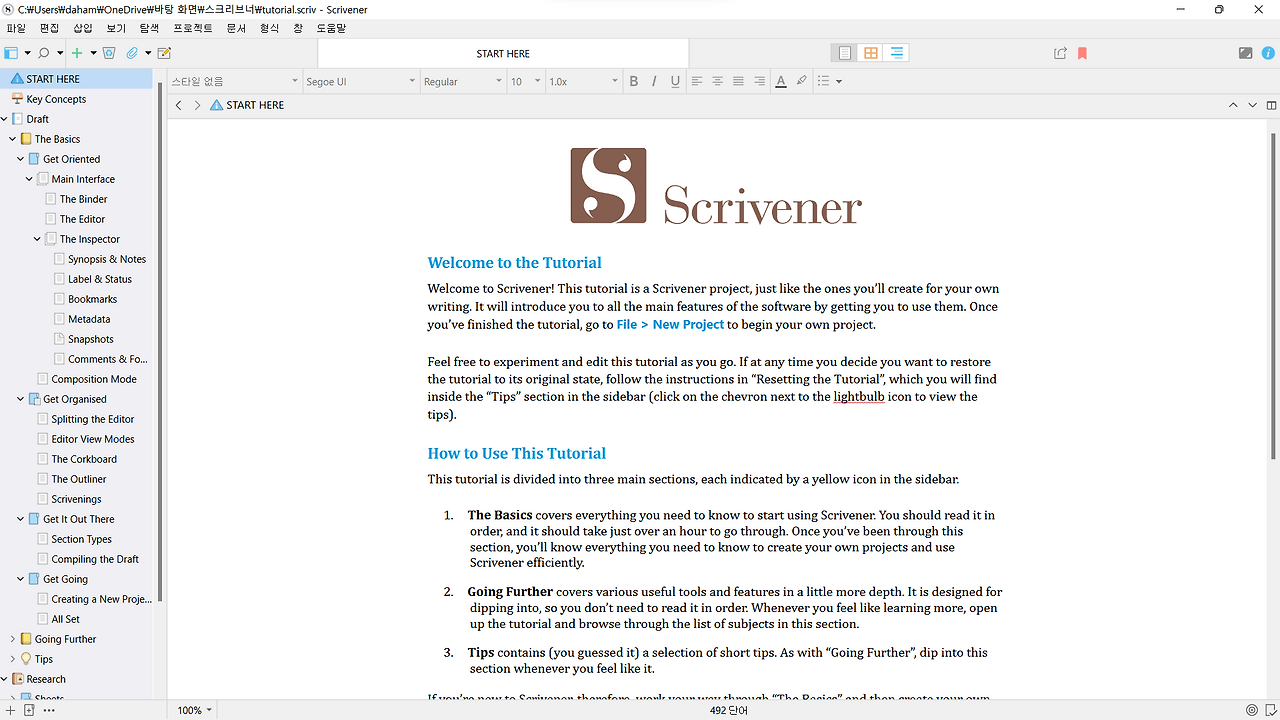Click the green Add document plus icon
The image size is (1280, 720).
(77, 53)
